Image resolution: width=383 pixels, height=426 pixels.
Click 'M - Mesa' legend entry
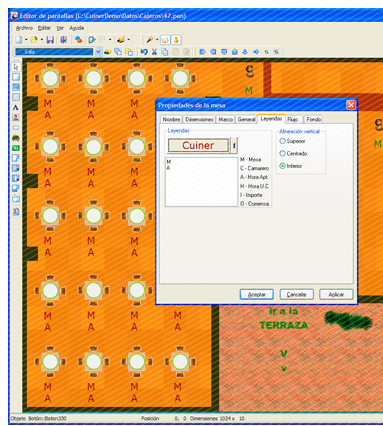click(251, 159)
